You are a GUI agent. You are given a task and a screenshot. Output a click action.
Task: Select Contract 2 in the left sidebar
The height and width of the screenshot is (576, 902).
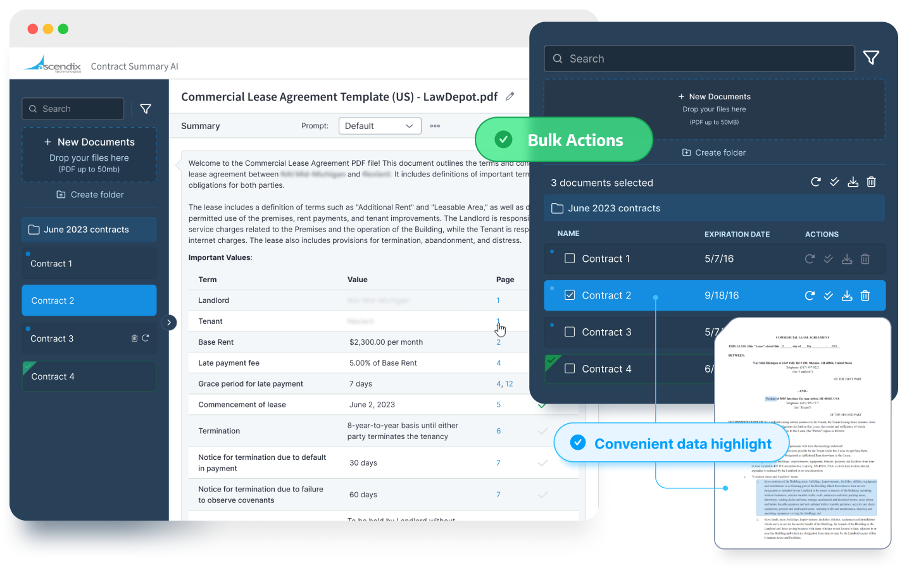click(89, 300)
